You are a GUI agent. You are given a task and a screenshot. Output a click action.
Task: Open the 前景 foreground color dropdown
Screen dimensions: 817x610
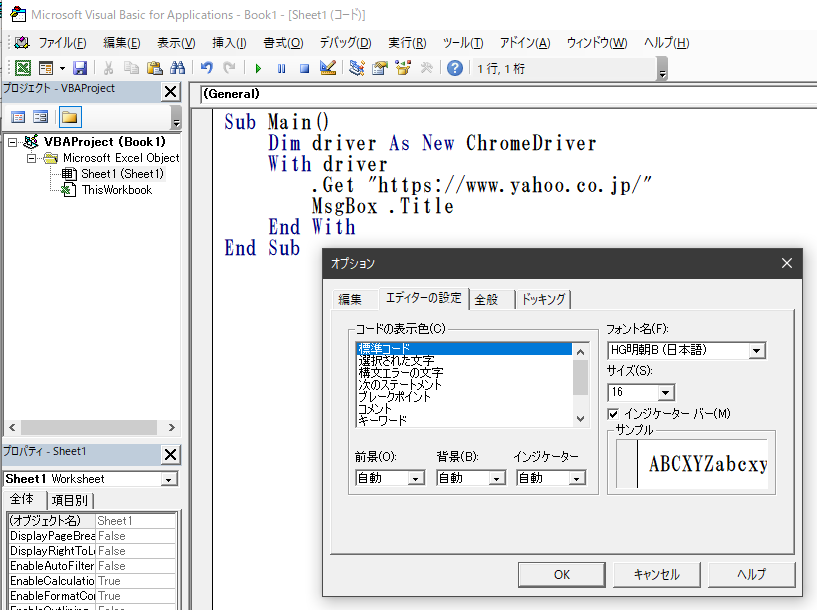[x=415, y=478]
